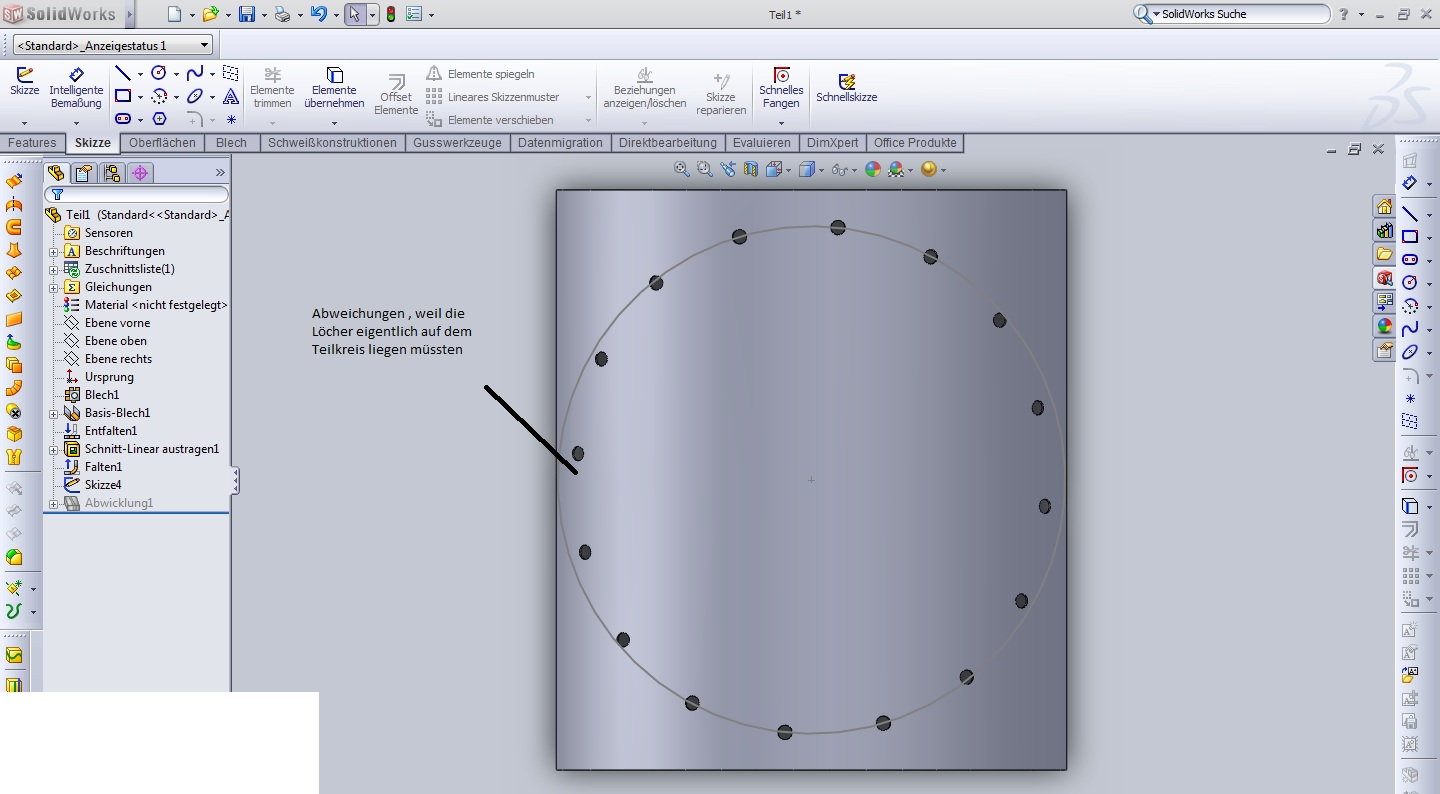
Task: Click Elemente spiegeln in the ribbon
Action: click(x=490, y=74)
